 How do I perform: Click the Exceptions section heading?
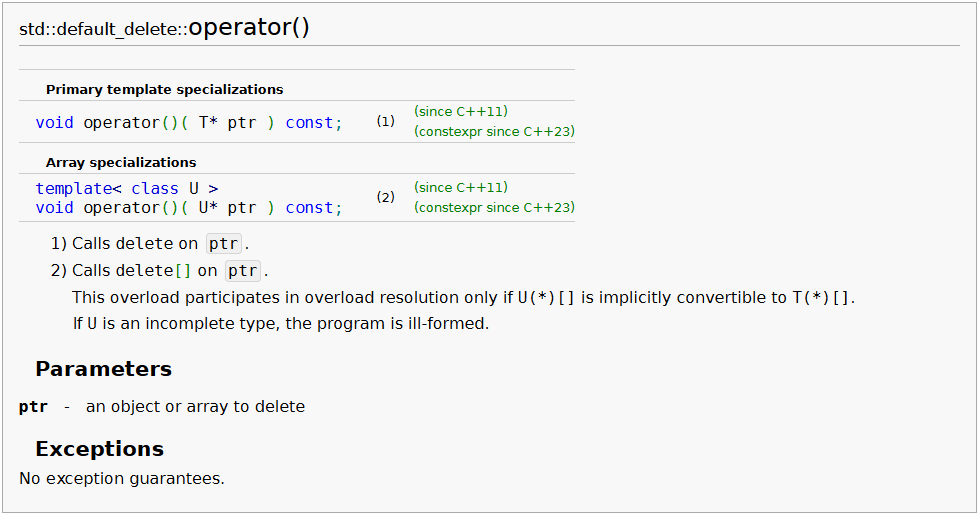coord(100,448)
